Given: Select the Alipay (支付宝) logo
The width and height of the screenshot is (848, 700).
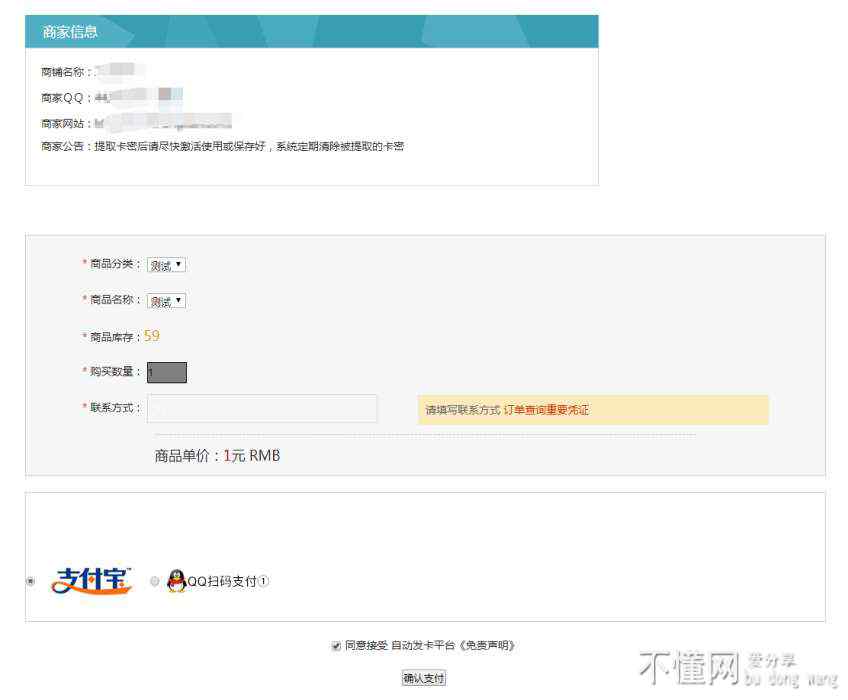Looking at the screenshot, I should tap(91, 581).
